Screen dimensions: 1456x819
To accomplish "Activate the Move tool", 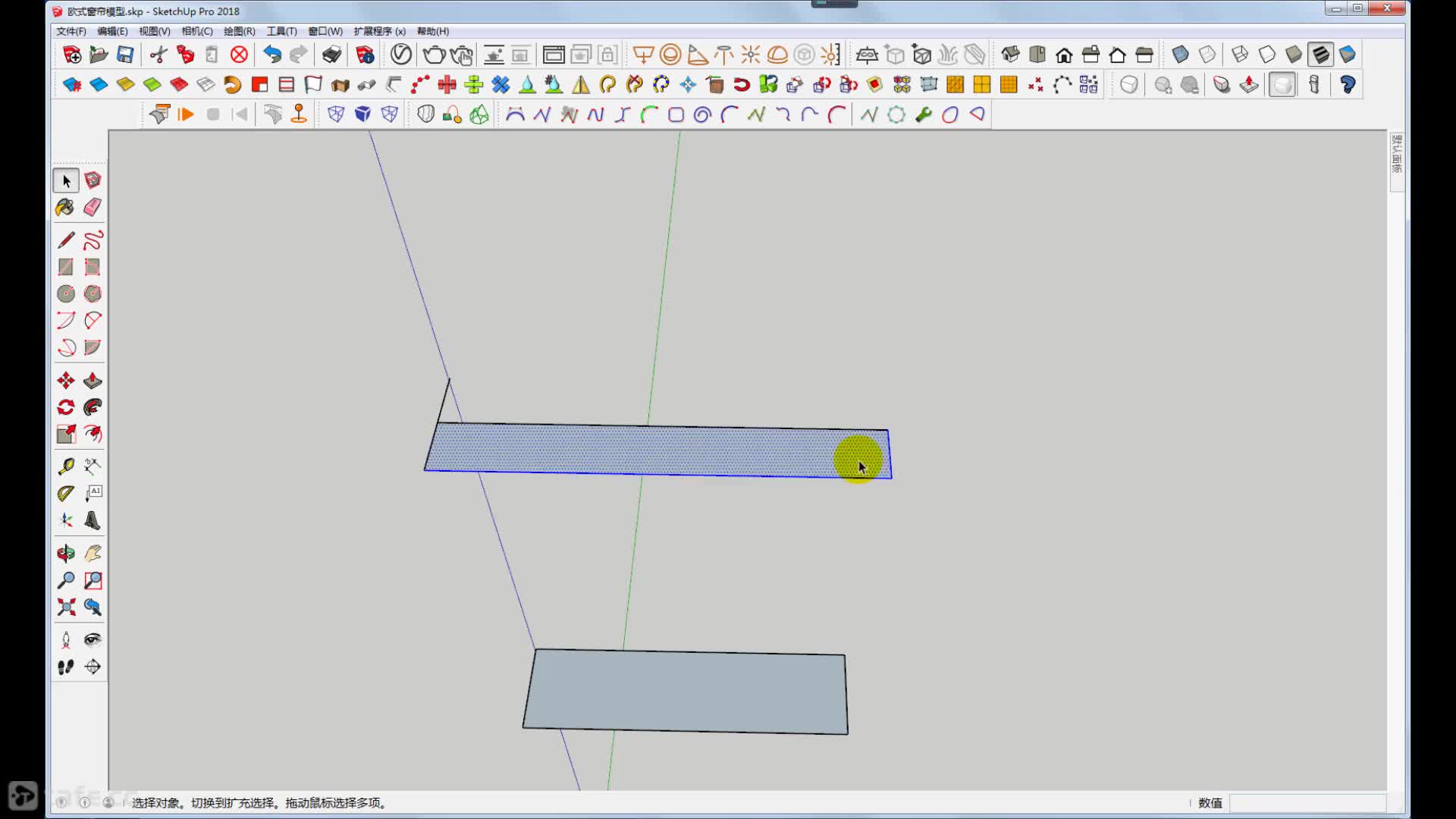I will click(x=66, y=380).
